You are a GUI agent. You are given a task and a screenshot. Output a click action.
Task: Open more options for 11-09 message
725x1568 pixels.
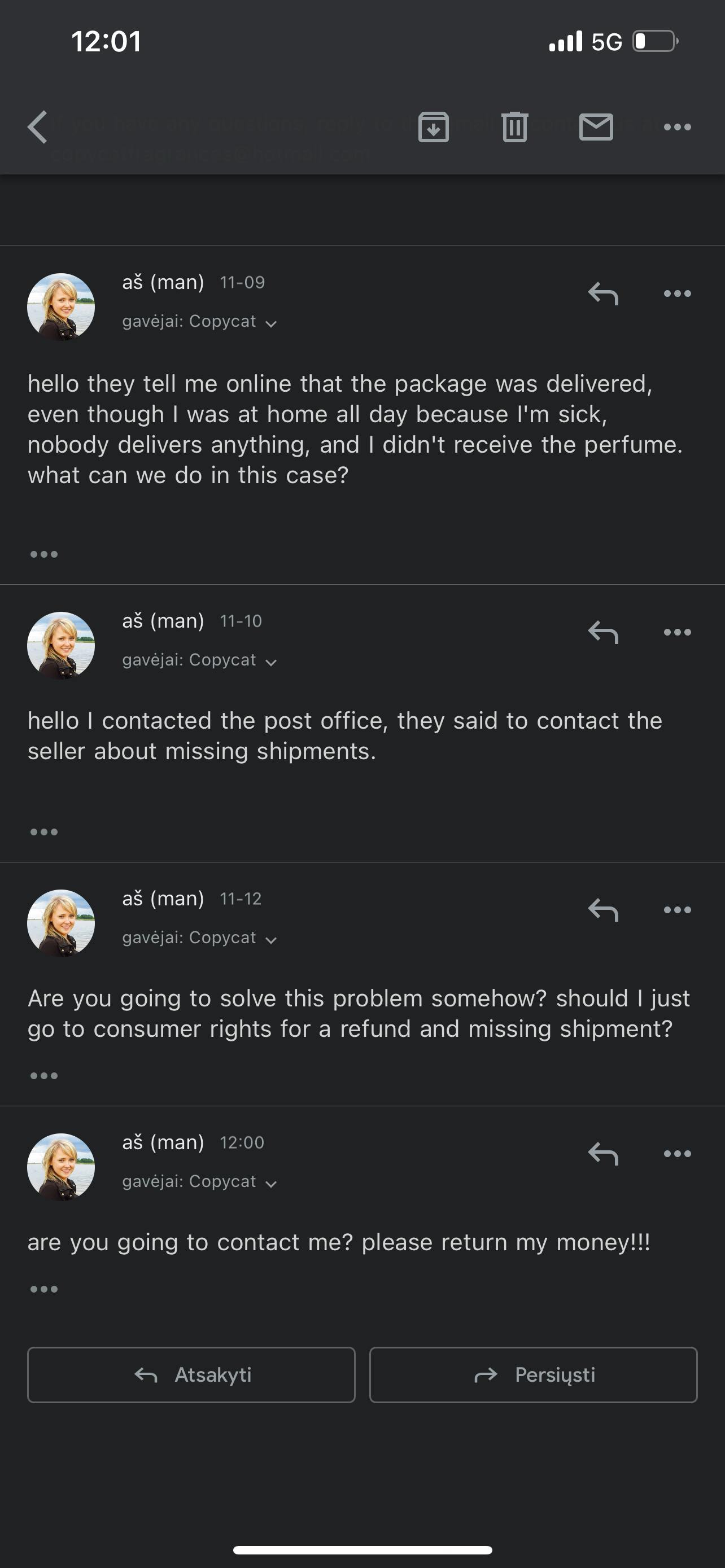coord(677,294)
